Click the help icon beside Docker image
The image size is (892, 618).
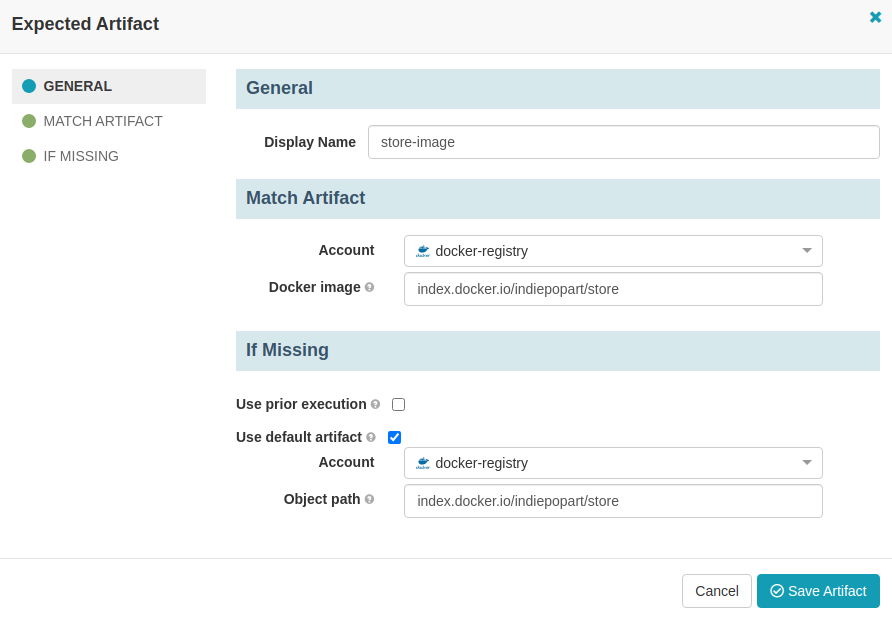point(369,288)
